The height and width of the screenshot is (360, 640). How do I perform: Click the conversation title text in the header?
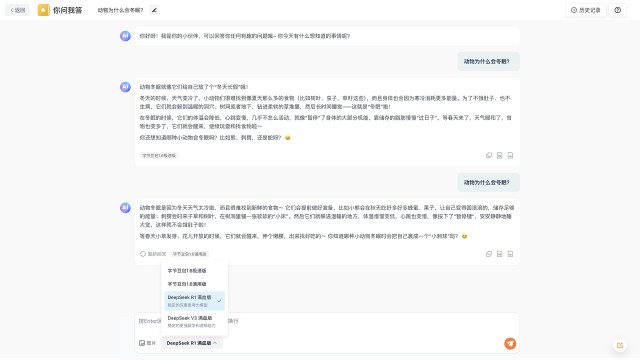pos(120,10)
